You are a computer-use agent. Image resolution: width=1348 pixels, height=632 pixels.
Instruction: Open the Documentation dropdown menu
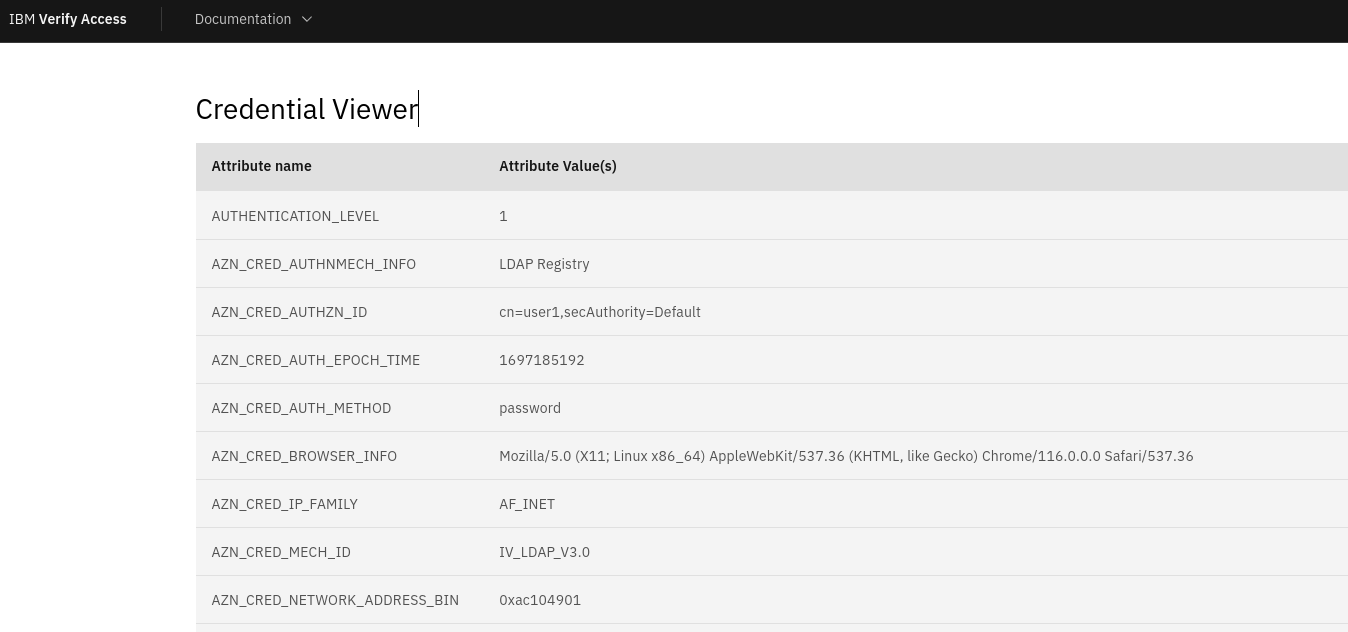click(243, 19)
